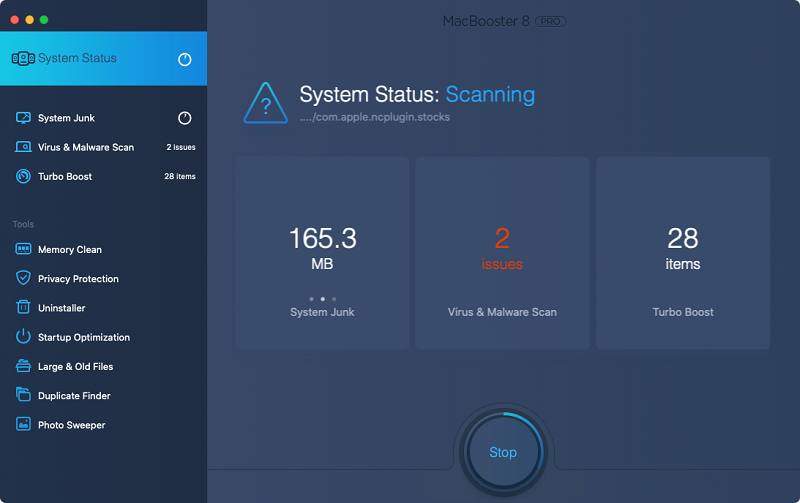800x503 pixels.
Task: Minimize the window with the yellow button
Action: pos(30,19)
